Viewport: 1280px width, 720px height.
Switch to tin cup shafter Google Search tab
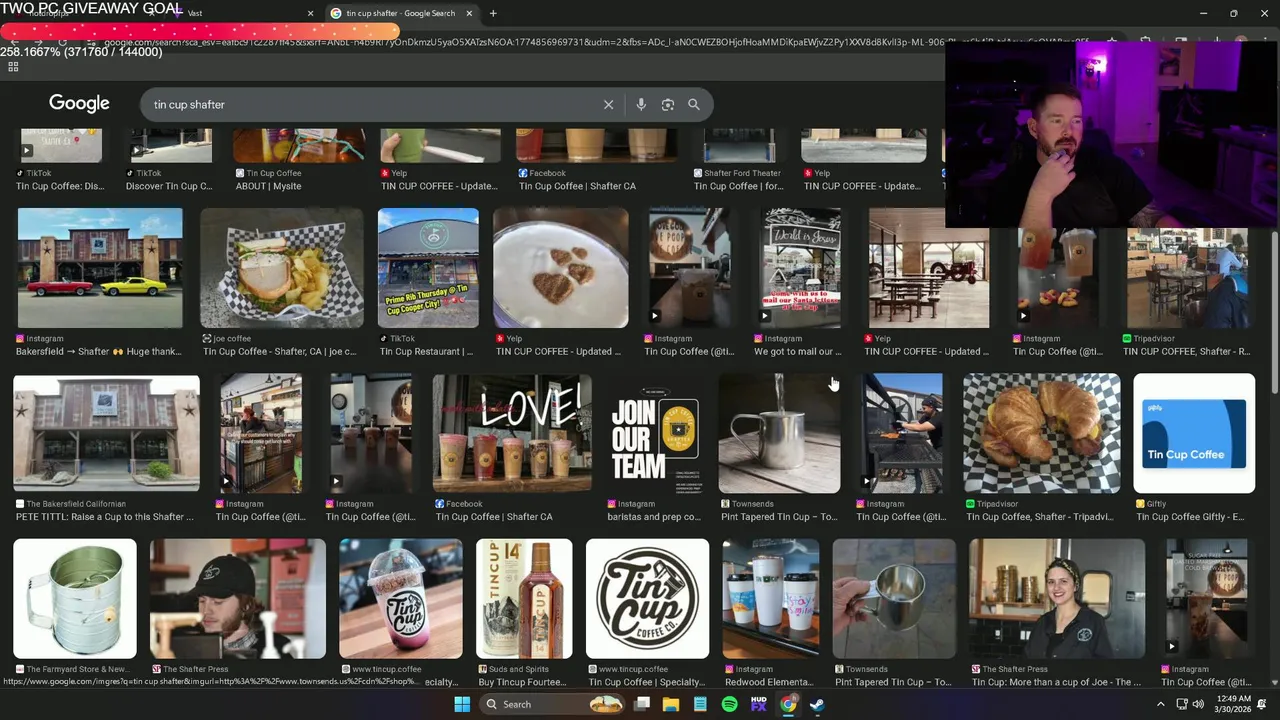click(x=400, y=13)
